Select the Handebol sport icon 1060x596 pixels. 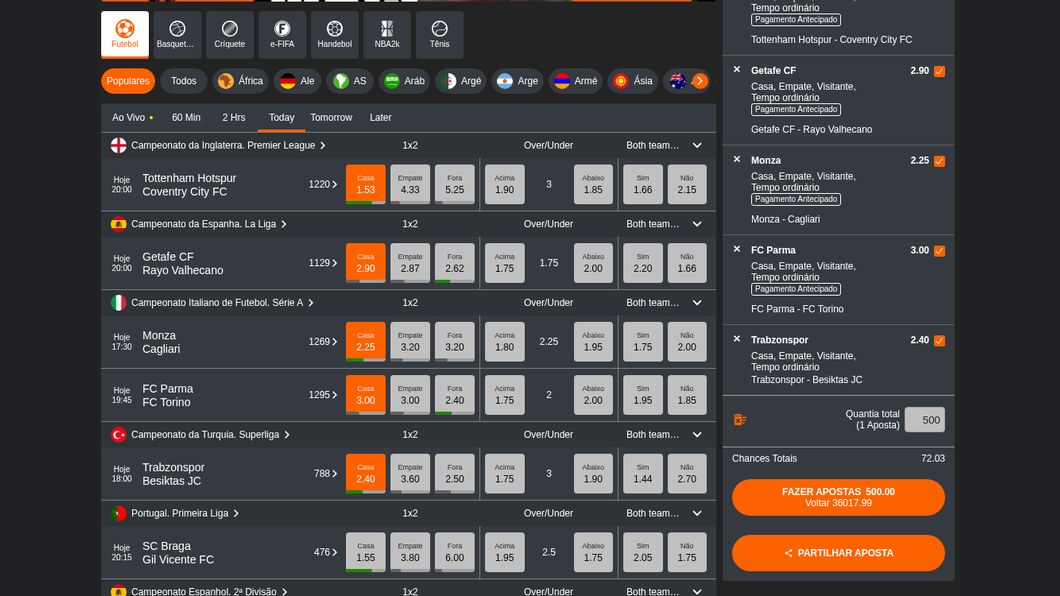coord(335,34)
